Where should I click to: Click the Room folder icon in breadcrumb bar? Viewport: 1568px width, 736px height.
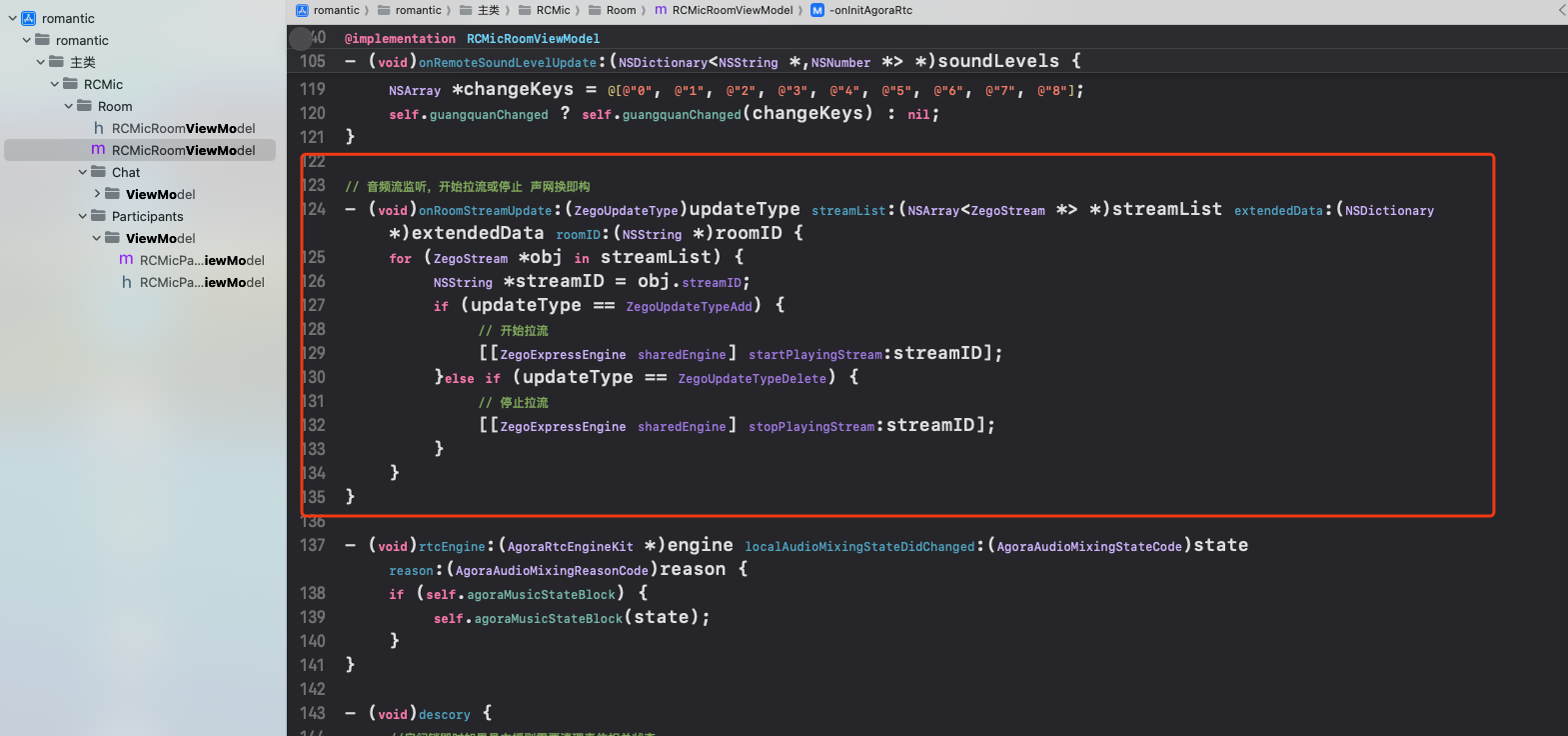pos(595,10)
